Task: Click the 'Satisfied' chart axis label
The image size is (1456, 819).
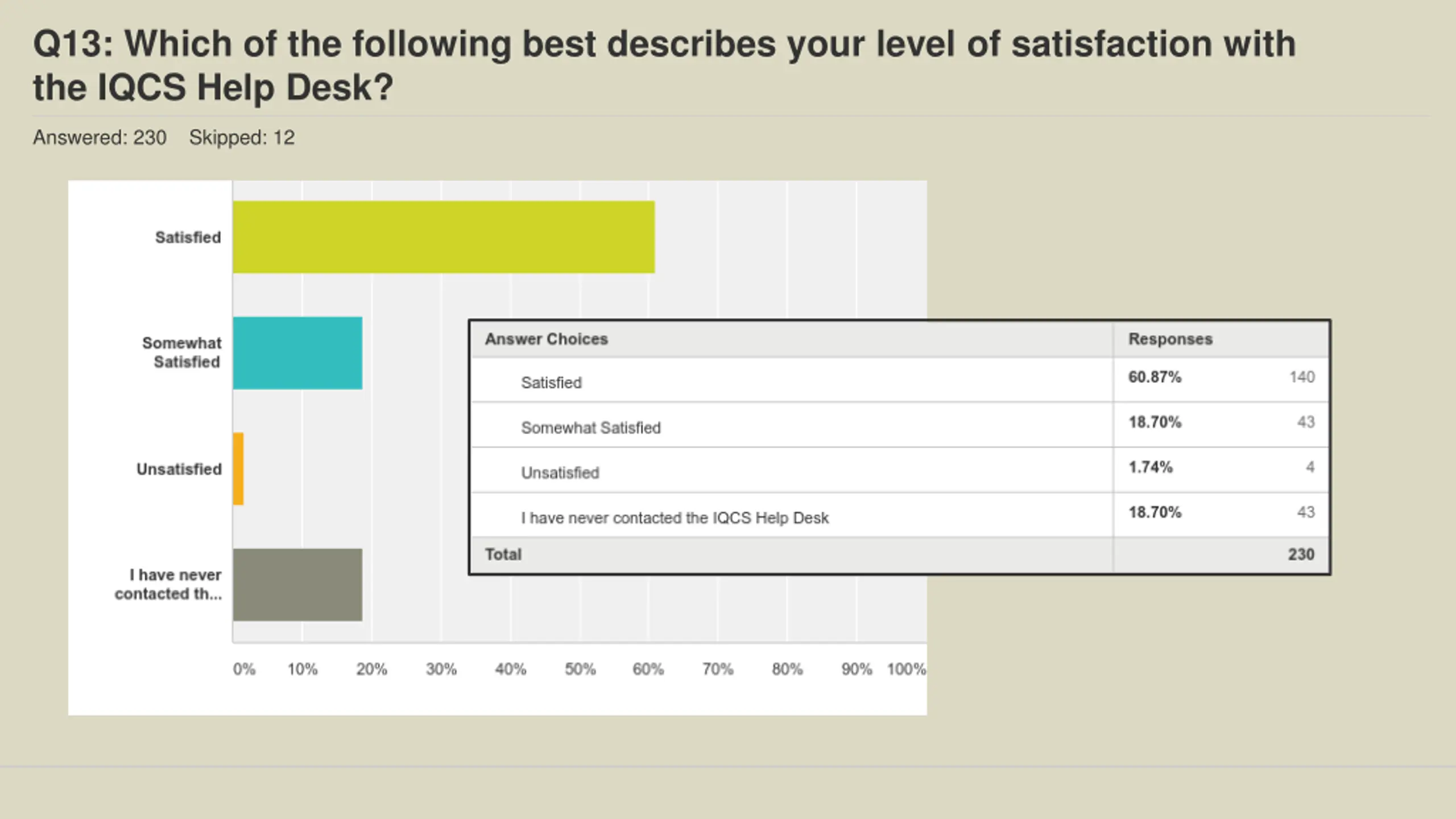Action: pos(188,237)
